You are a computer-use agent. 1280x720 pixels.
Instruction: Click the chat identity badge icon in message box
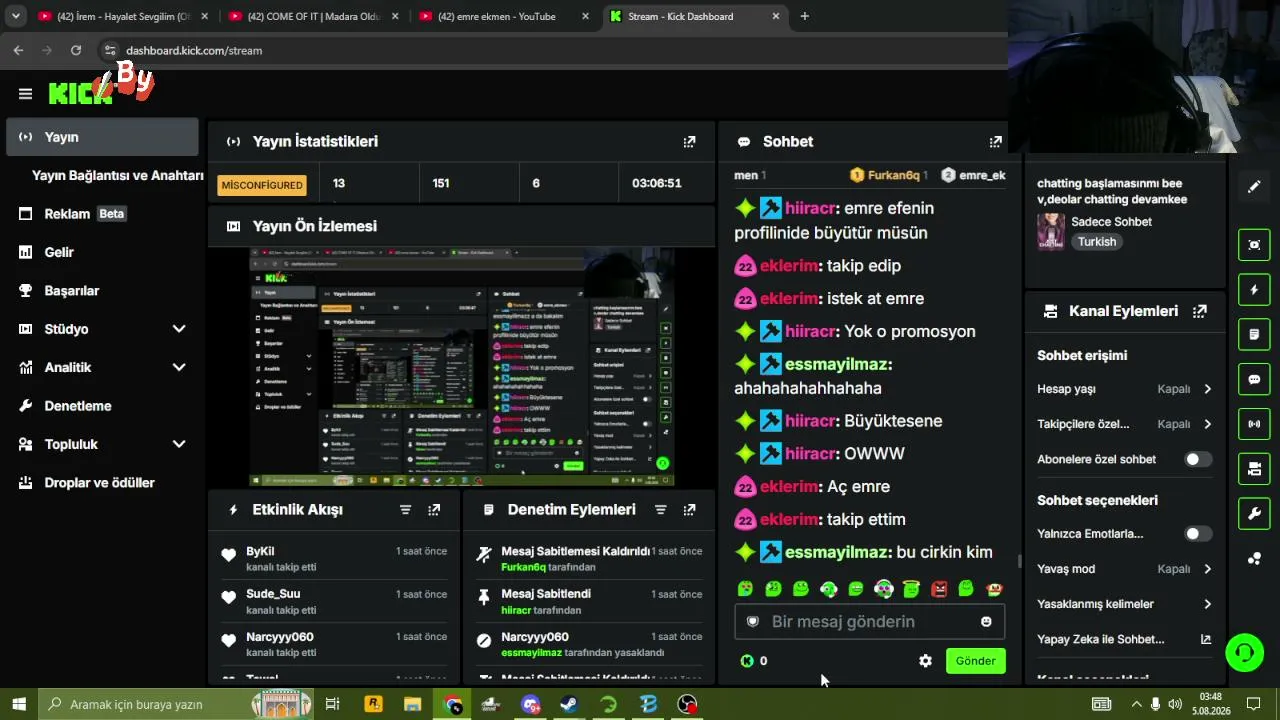point(753,622)
